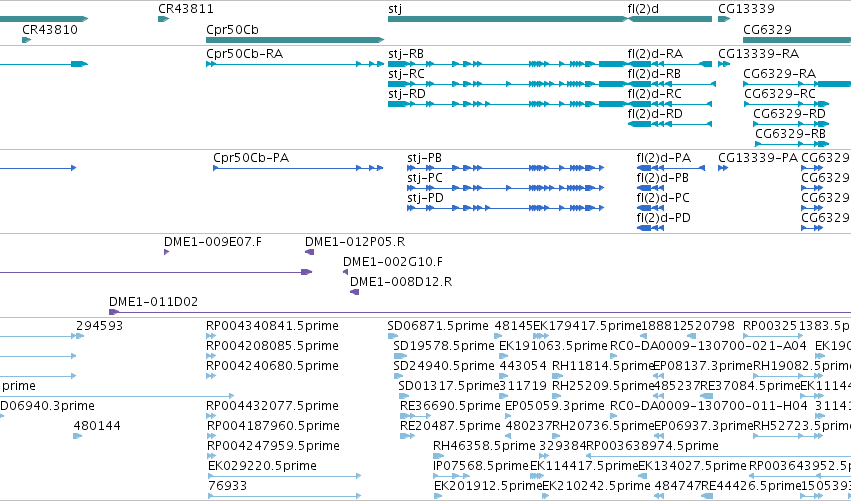
Task: Click the RP004247959.5prime EST label
Action: [x=273, y=446]
